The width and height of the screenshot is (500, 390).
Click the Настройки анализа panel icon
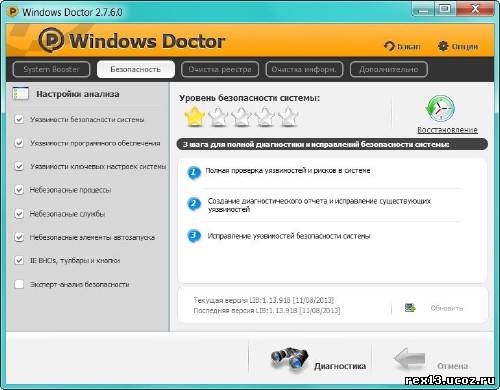pyautogui.click(x=21, y=94)
